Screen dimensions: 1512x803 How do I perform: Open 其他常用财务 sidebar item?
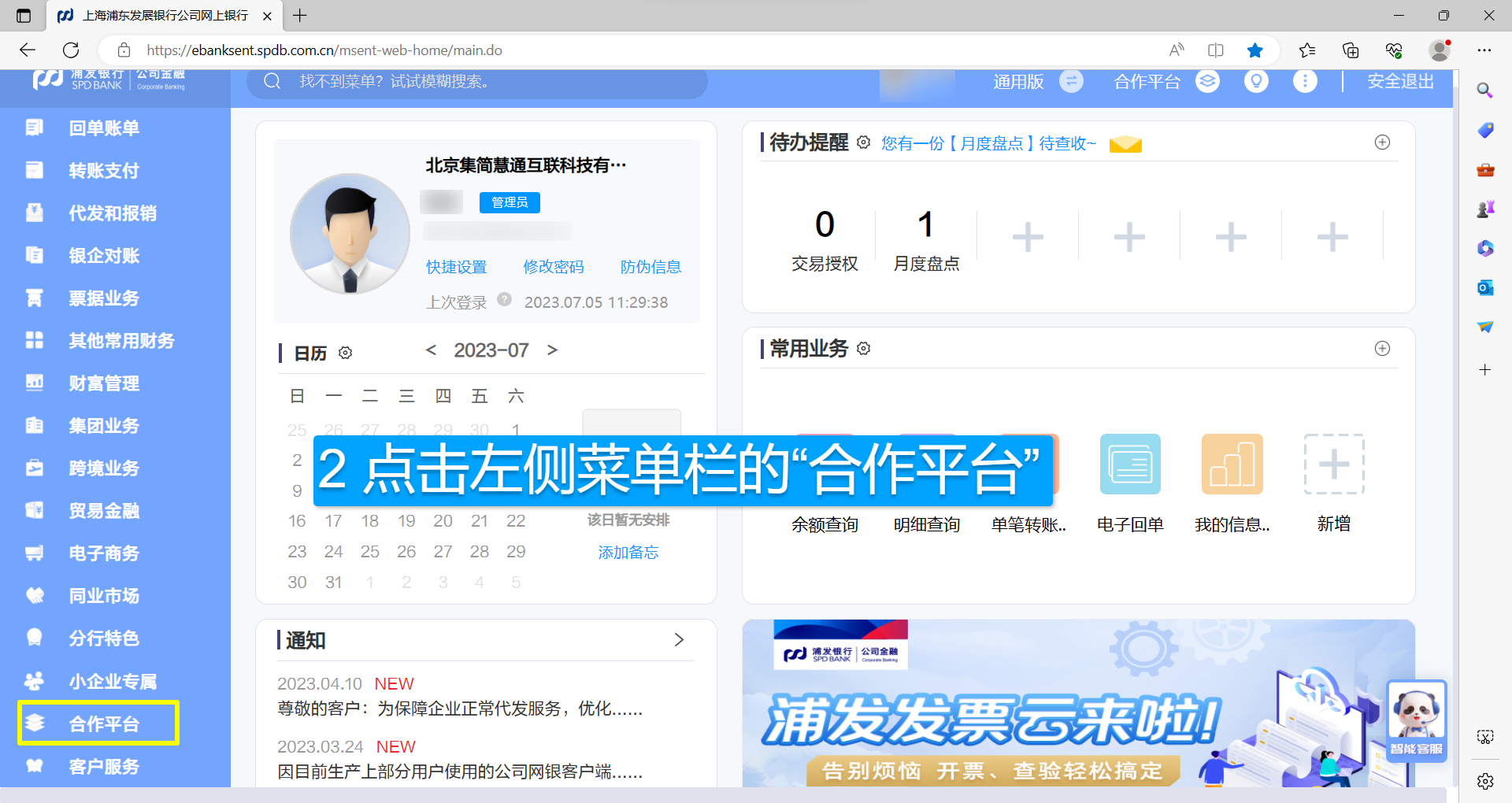(x=121, y=341)
